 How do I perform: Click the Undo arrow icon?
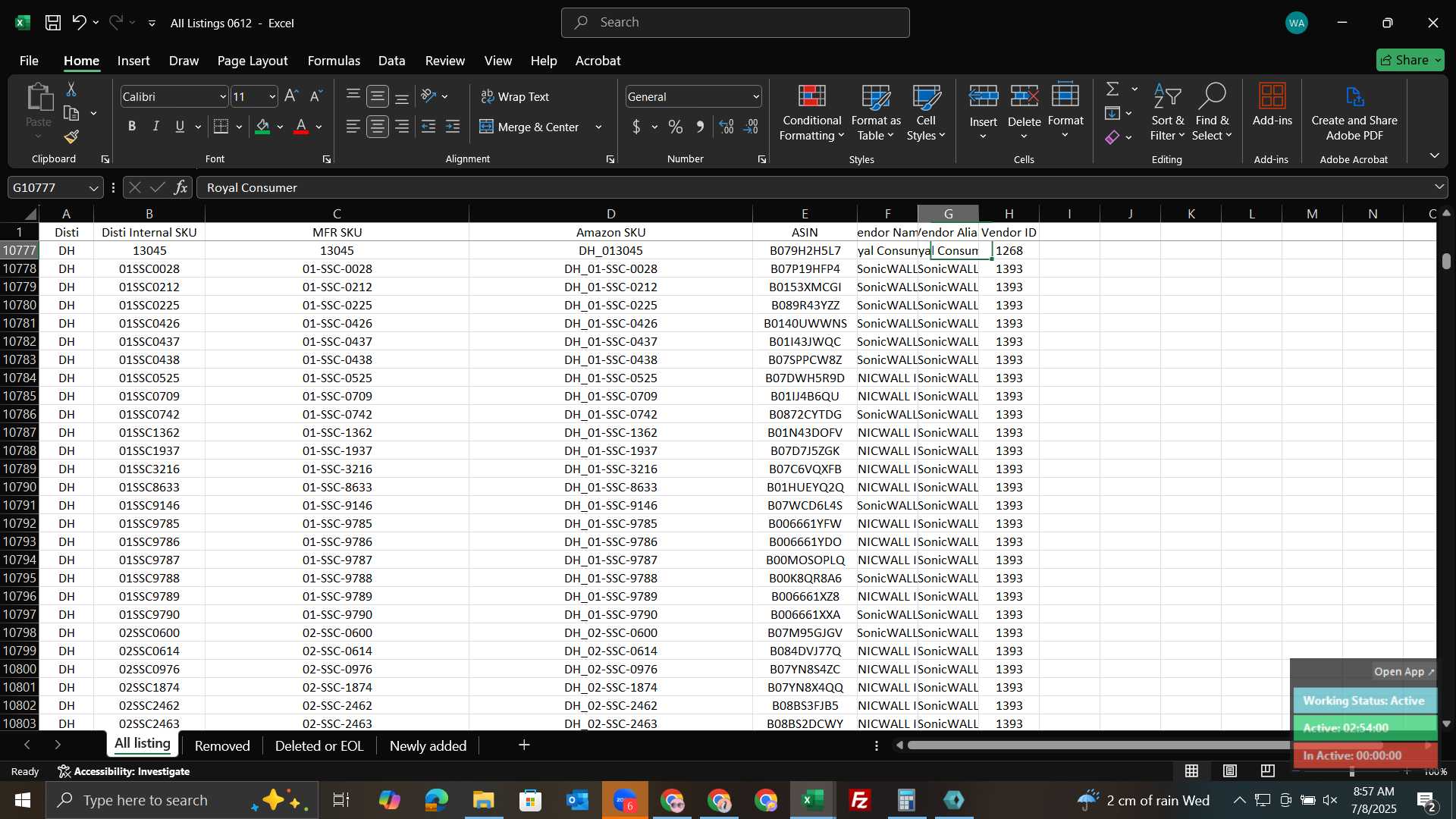(79, 23)
